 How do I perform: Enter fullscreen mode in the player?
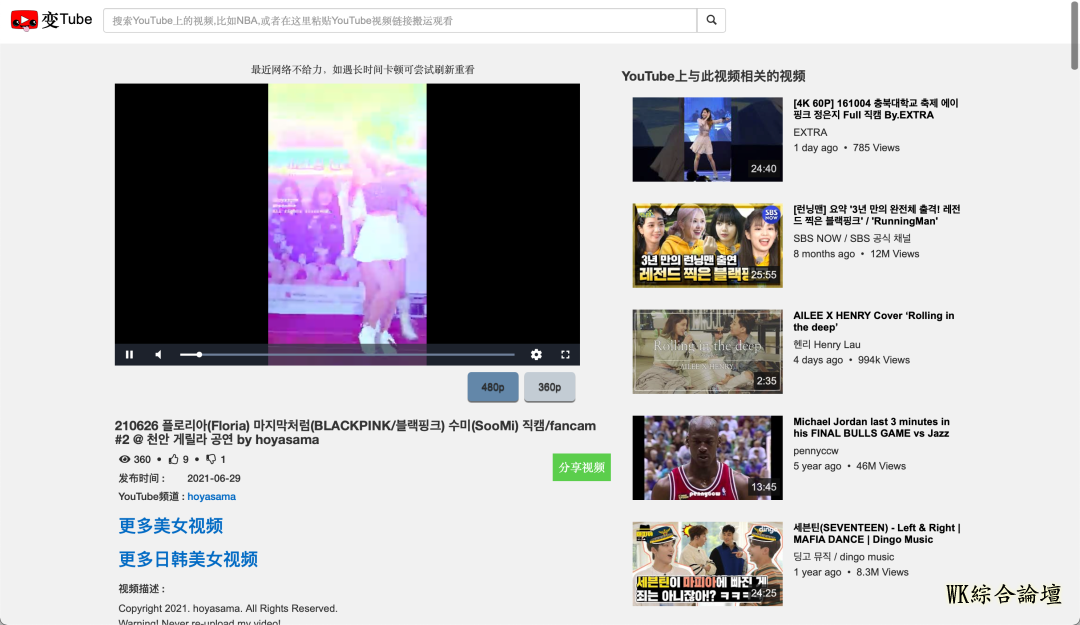[x=565, y=354]
